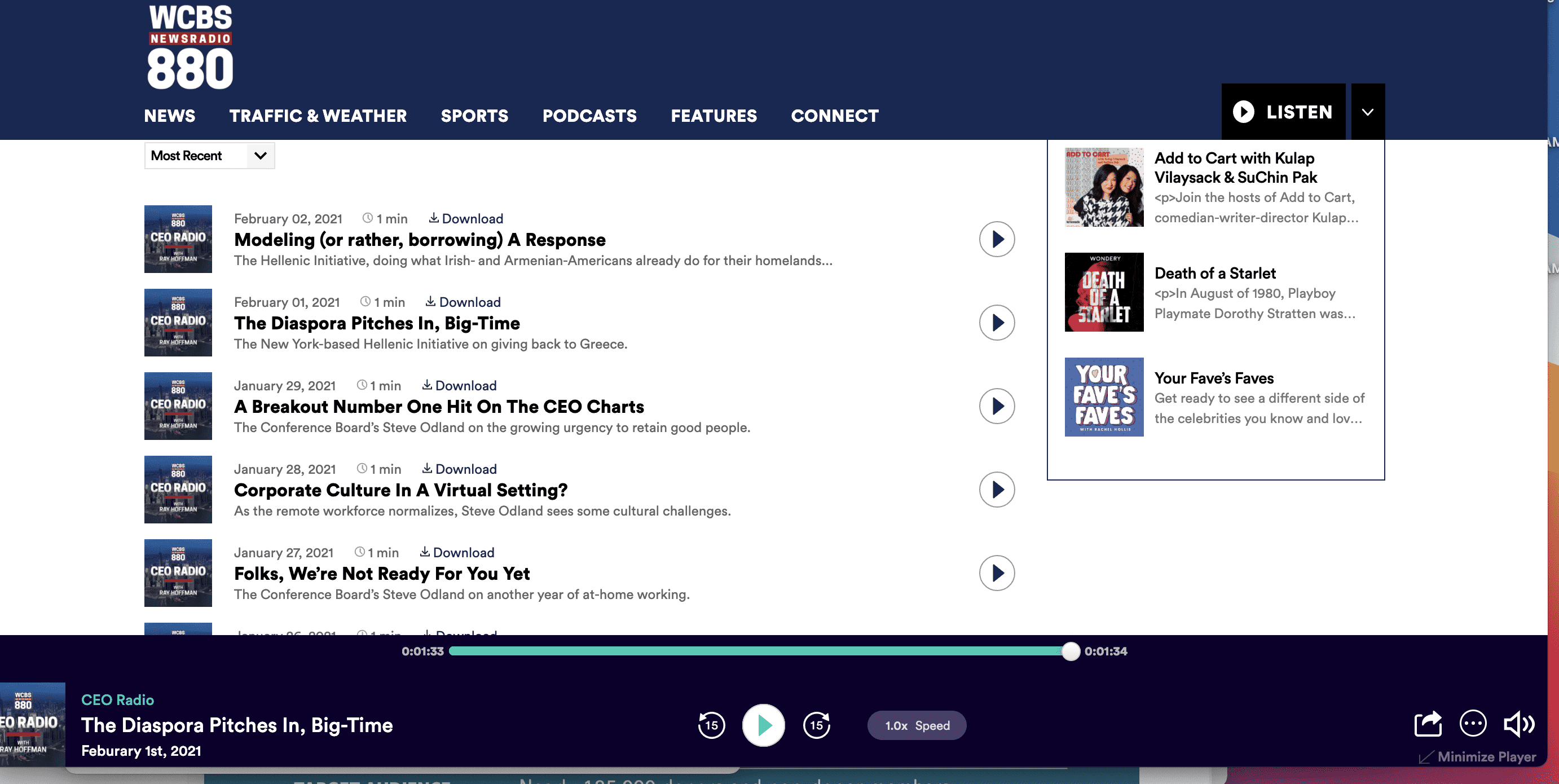Open the more options ellipsis icon

point(1473,724)
